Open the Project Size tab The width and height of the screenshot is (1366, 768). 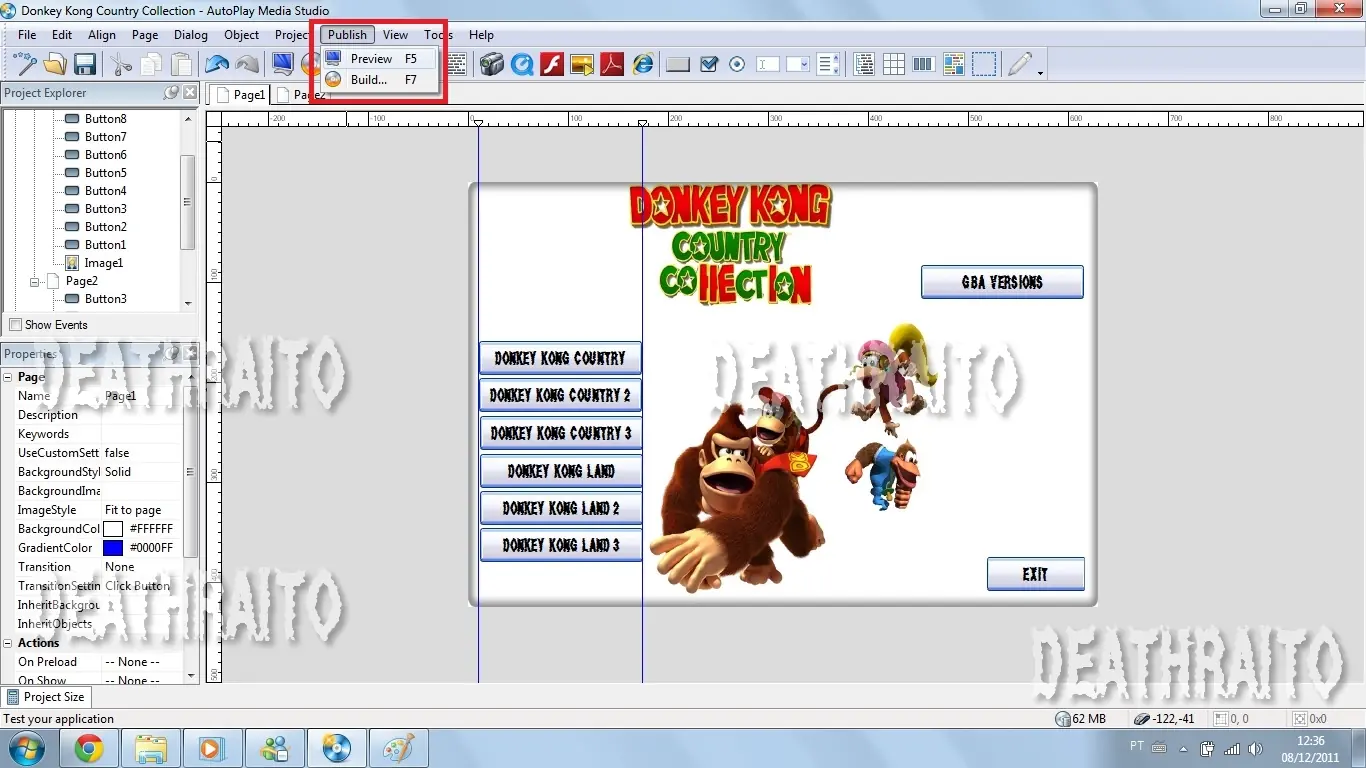[46, 697]
